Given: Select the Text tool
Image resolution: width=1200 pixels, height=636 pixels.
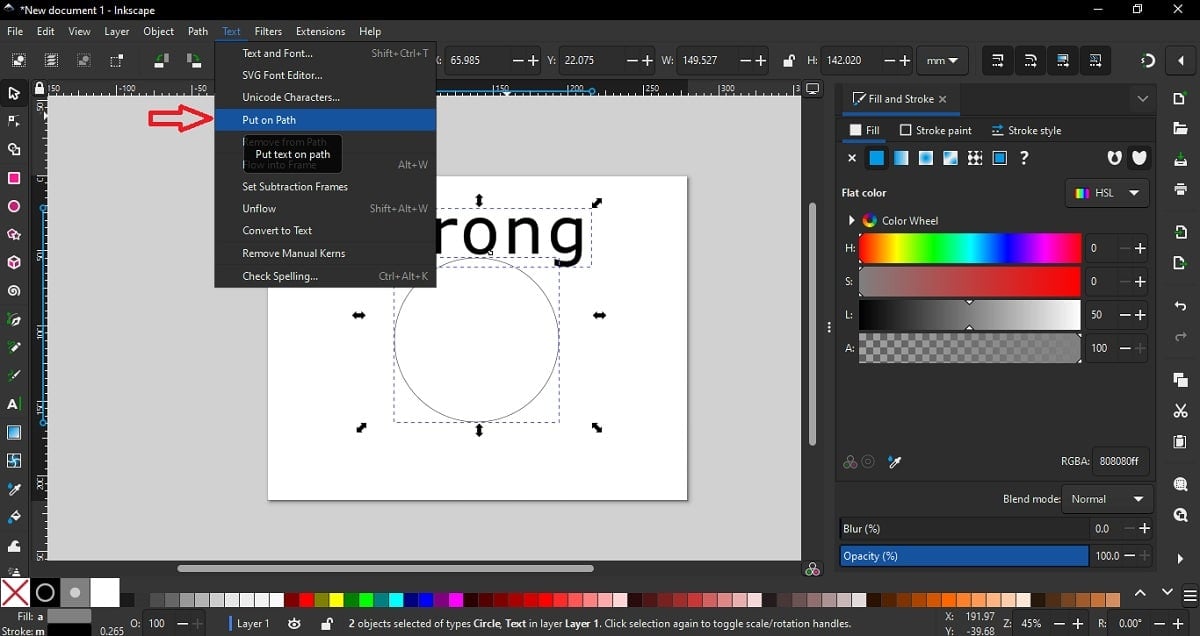Looking at the screenshot, I should pos(14,405).
